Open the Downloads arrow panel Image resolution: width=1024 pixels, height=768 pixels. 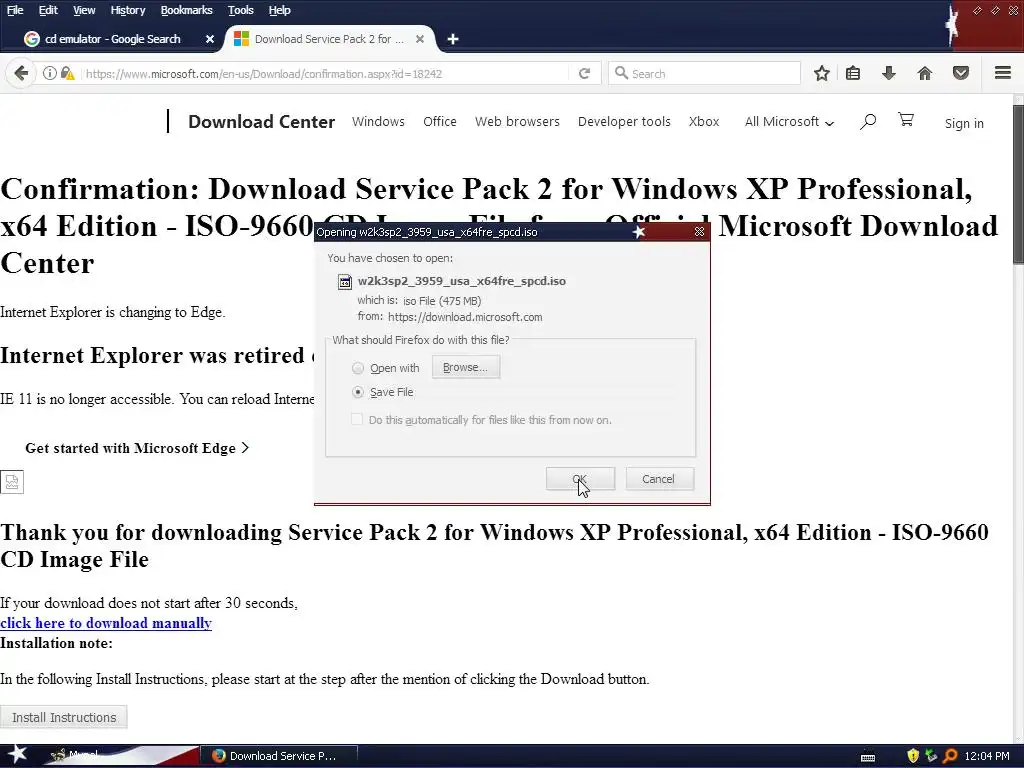click(888, 73)
